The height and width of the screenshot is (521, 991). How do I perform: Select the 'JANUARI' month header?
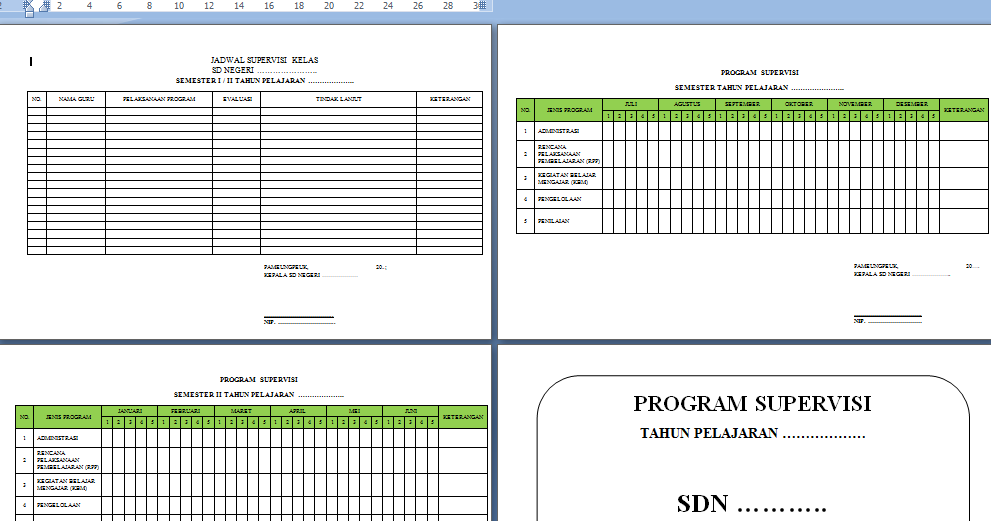coord(130,411)
